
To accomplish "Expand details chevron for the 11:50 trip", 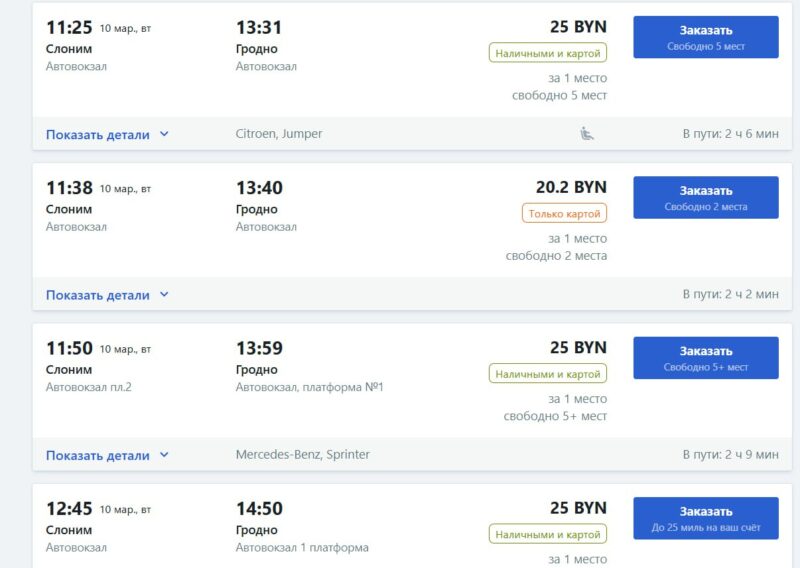I will pyautogui.click(x=164, y=455).
